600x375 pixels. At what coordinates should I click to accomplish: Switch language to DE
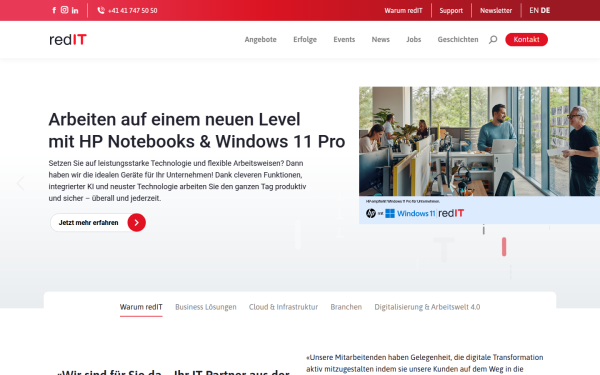click(x=545, y=11)
